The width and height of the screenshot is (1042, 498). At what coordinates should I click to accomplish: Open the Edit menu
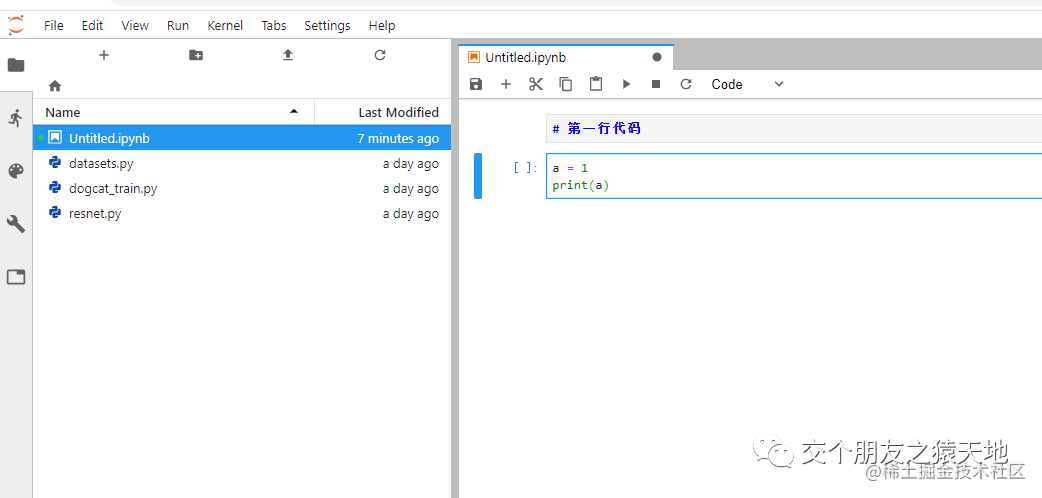click(92, 26)
